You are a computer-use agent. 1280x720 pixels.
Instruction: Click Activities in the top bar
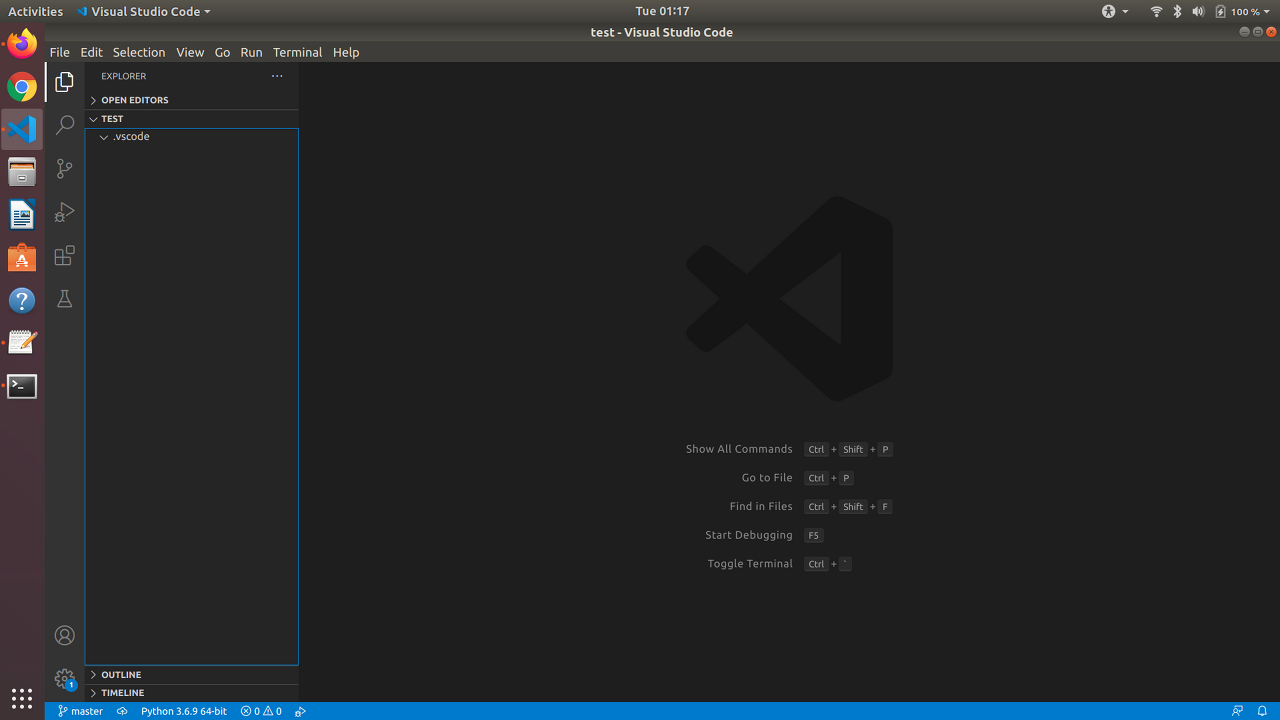coord(35,11)
